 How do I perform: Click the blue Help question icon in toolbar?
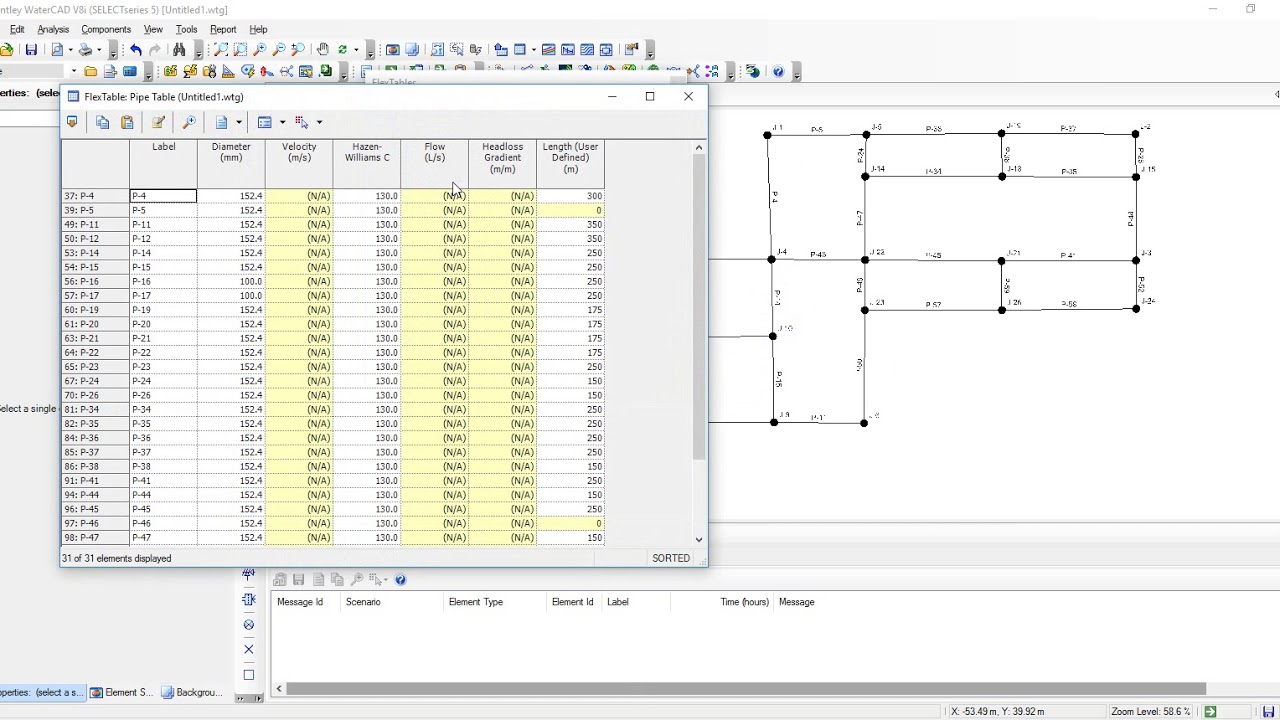point(778,72)
